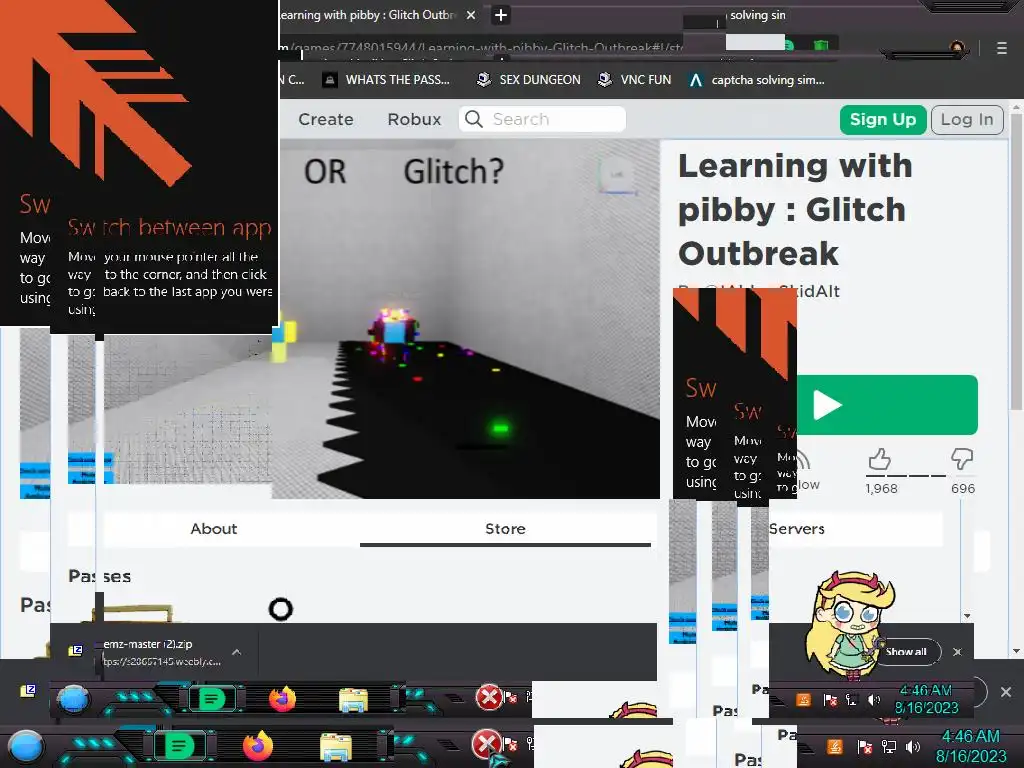The image size is (1024, 768).
Task: Click the search magnifier icon
Action: point(473,119)
